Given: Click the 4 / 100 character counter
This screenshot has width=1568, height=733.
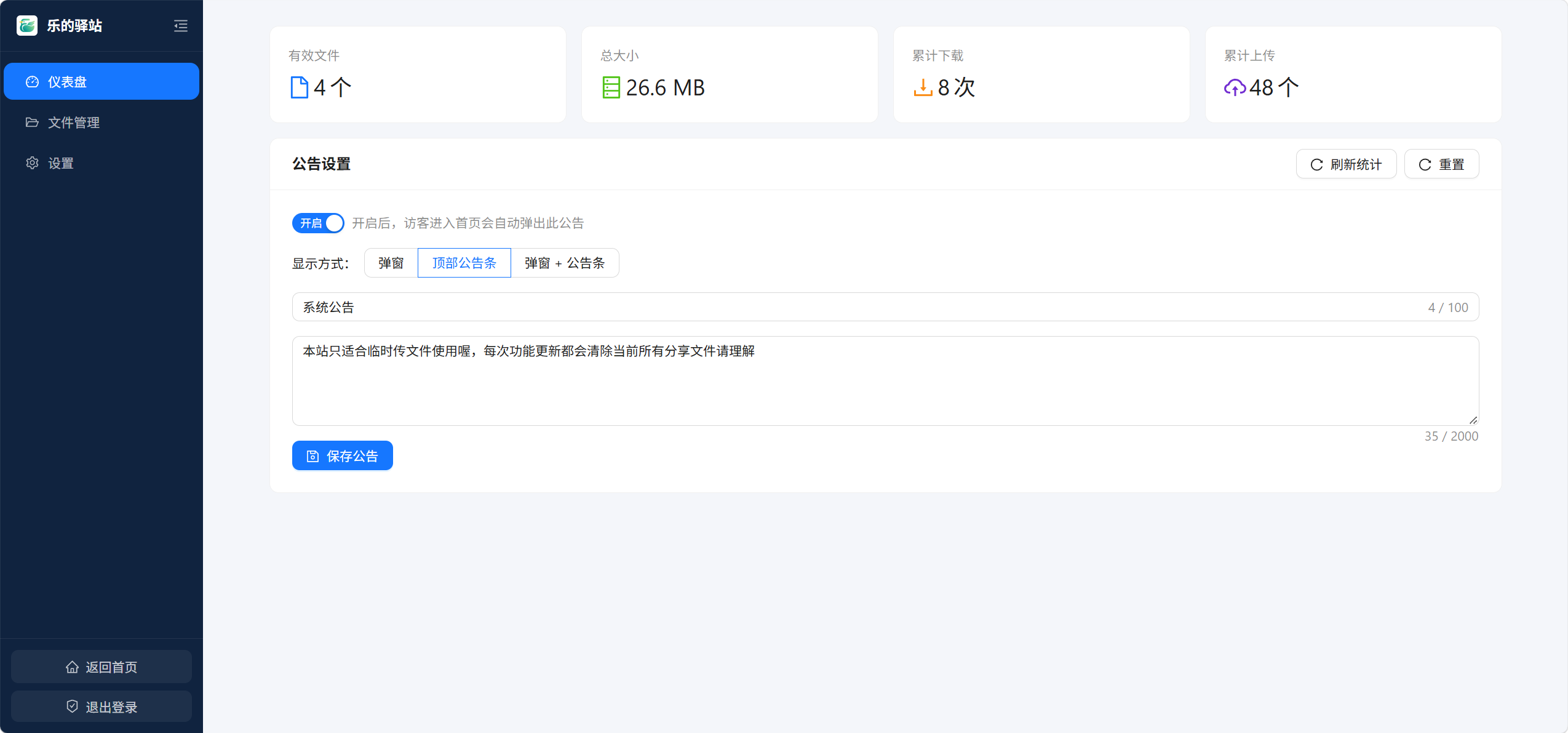Looking at the screenshot, I should [x=1448, y=307].
